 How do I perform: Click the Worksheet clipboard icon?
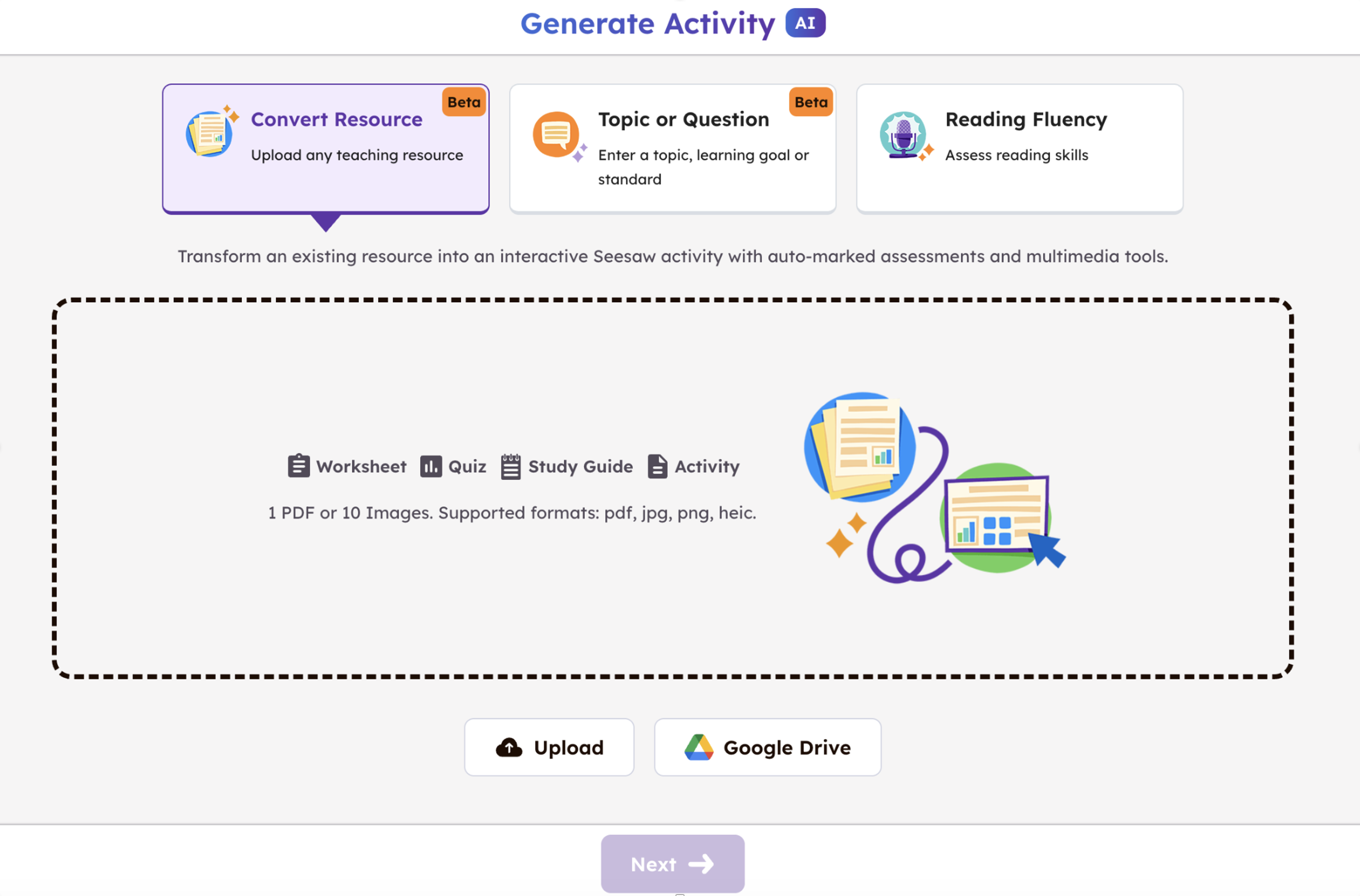coord(298,466)
